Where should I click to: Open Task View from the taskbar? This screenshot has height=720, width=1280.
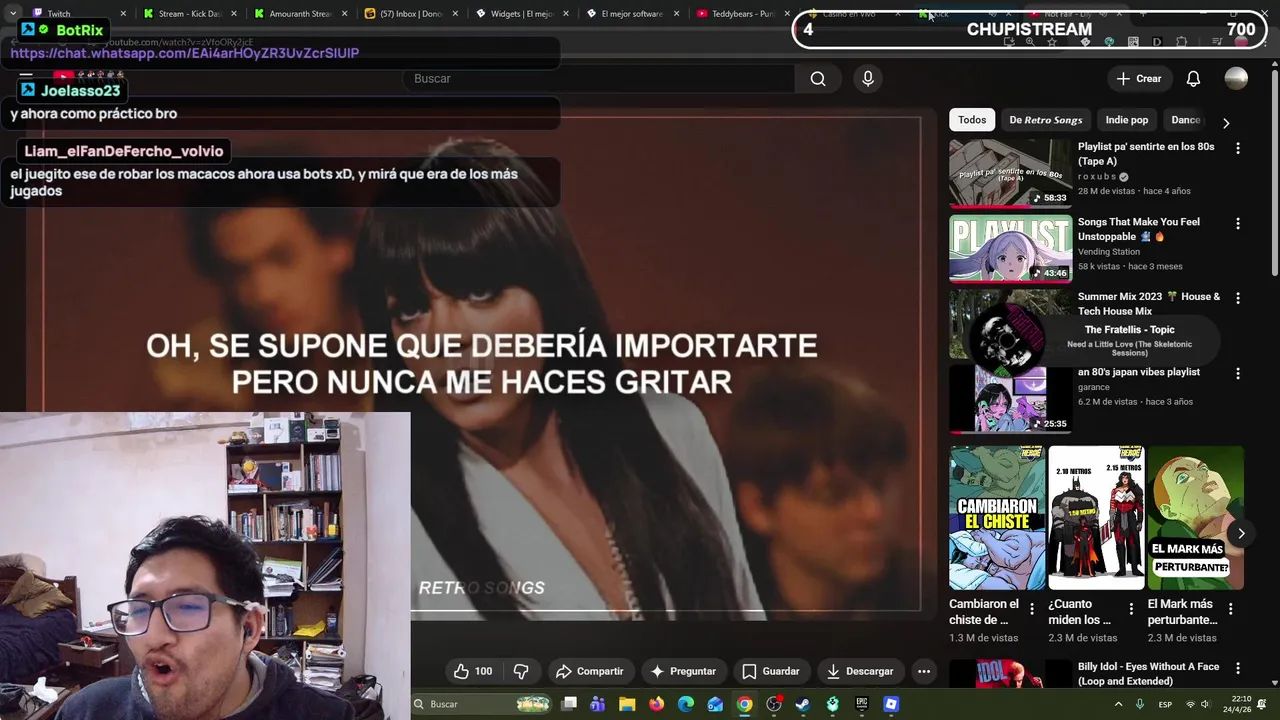[569, 704]
